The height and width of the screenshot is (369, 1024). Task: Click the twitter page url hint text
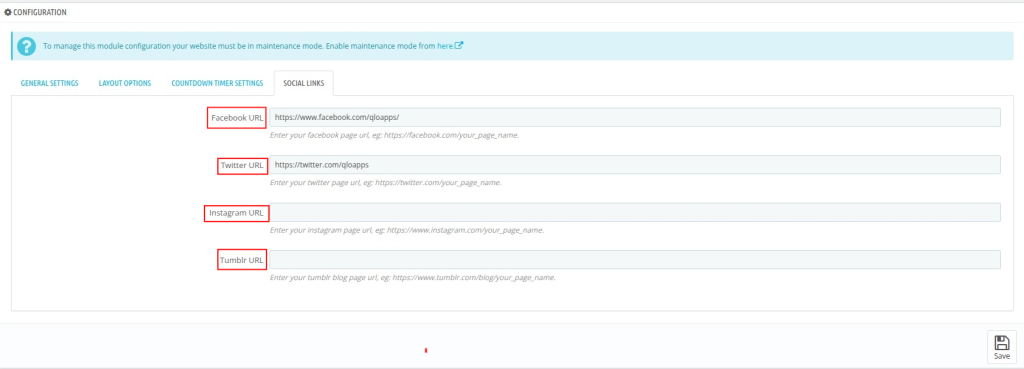[x=385, y=183]
